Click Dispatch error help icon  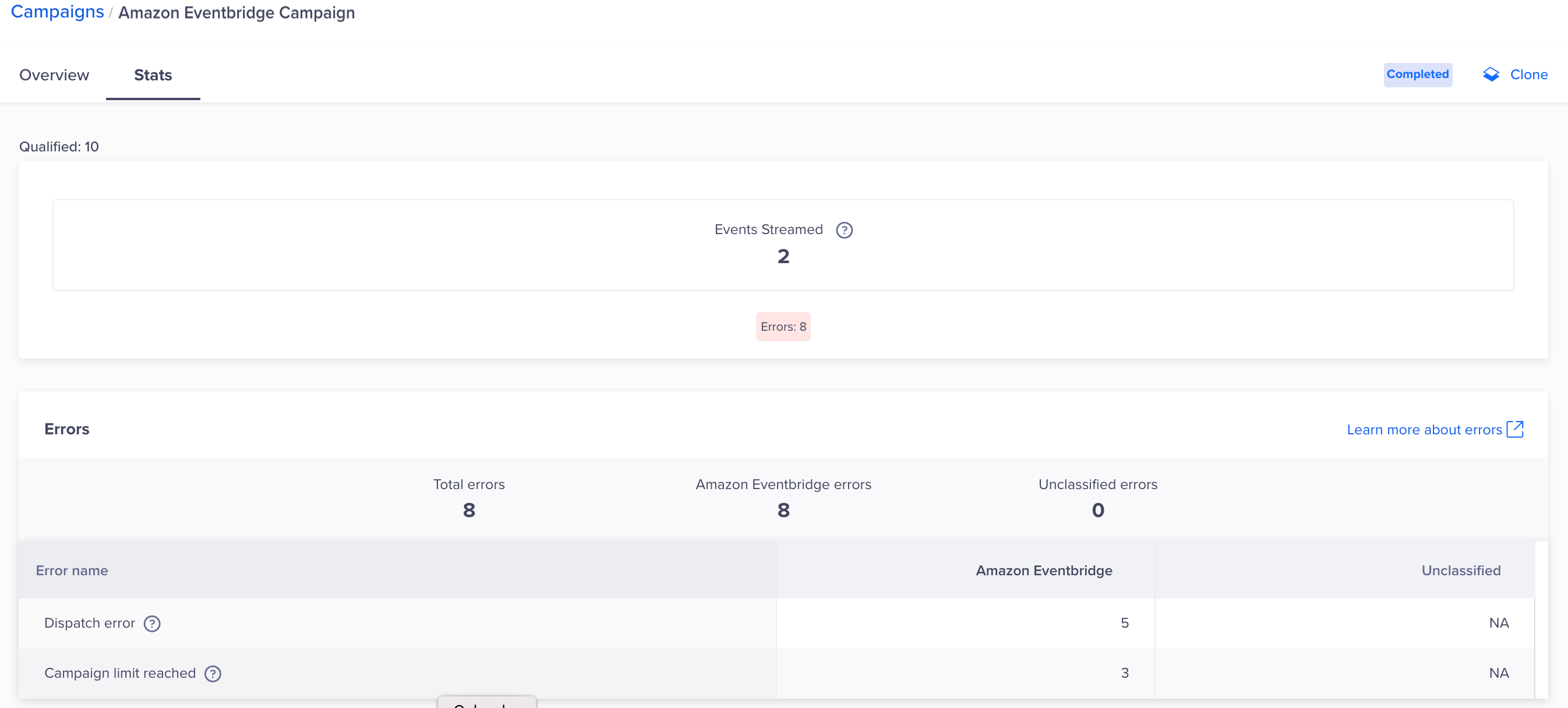coord(151,624)
